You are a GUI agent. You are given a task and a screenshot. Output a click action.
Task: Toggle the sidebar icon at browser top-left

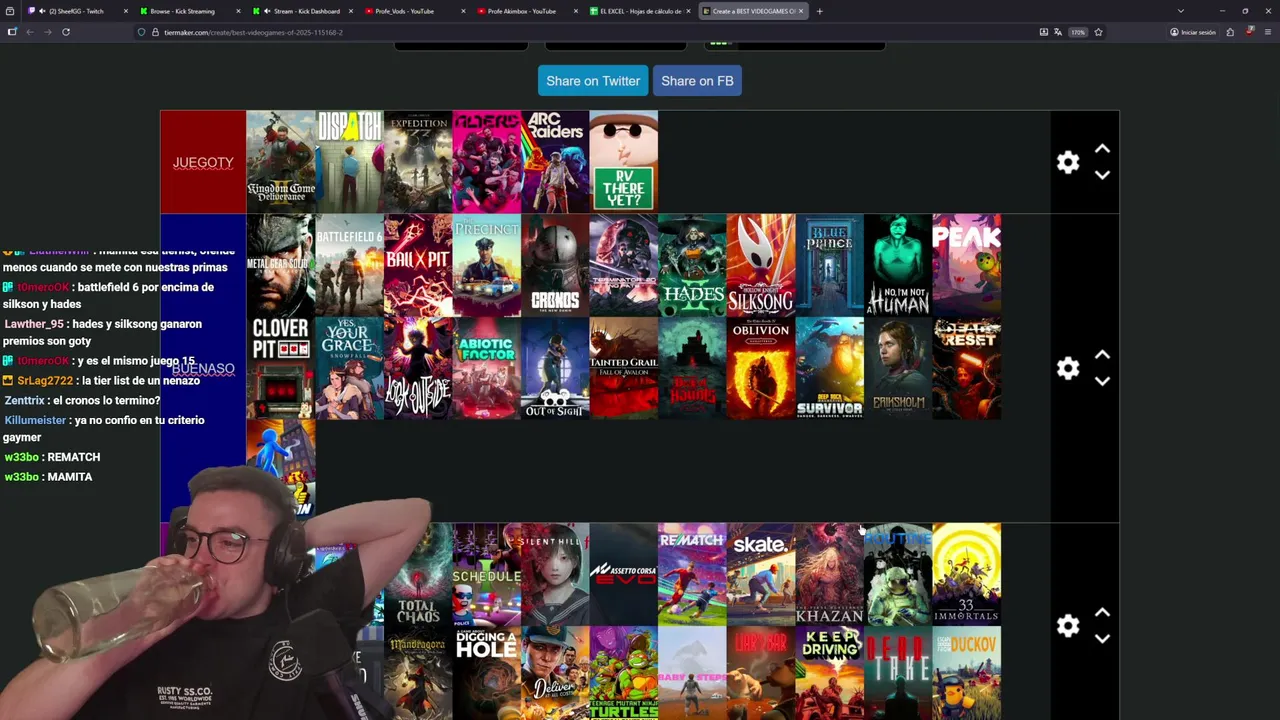point(12,32)
